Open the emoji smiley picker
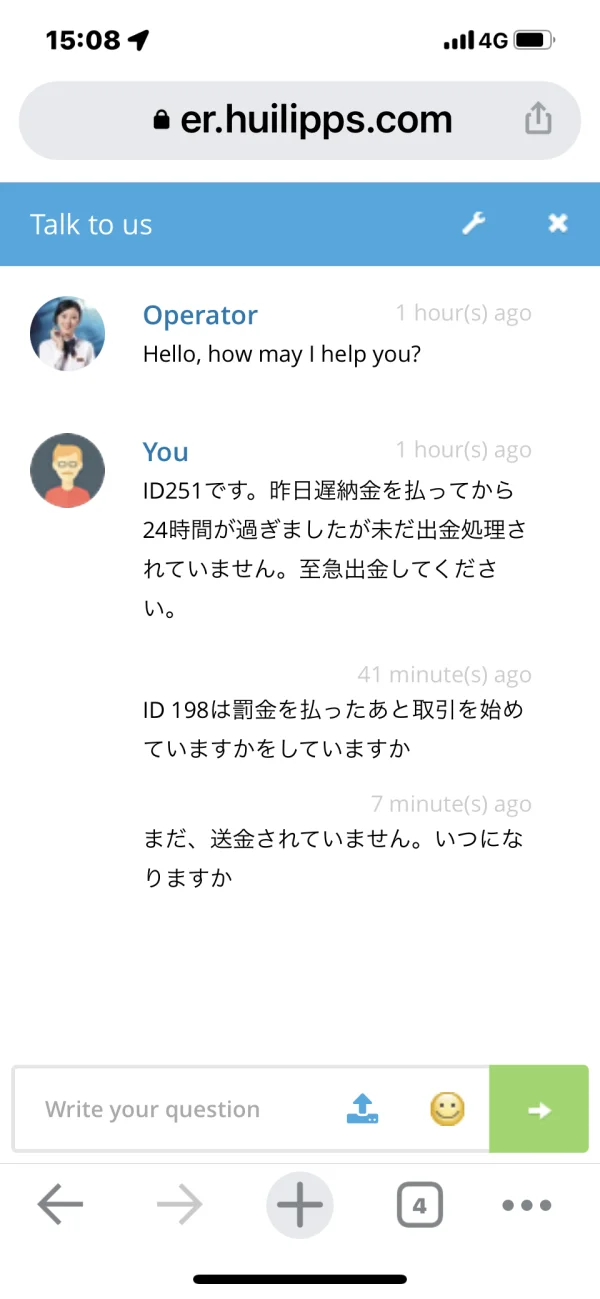Screen dimensions: 600x1299 click(x=447, y=1108)
